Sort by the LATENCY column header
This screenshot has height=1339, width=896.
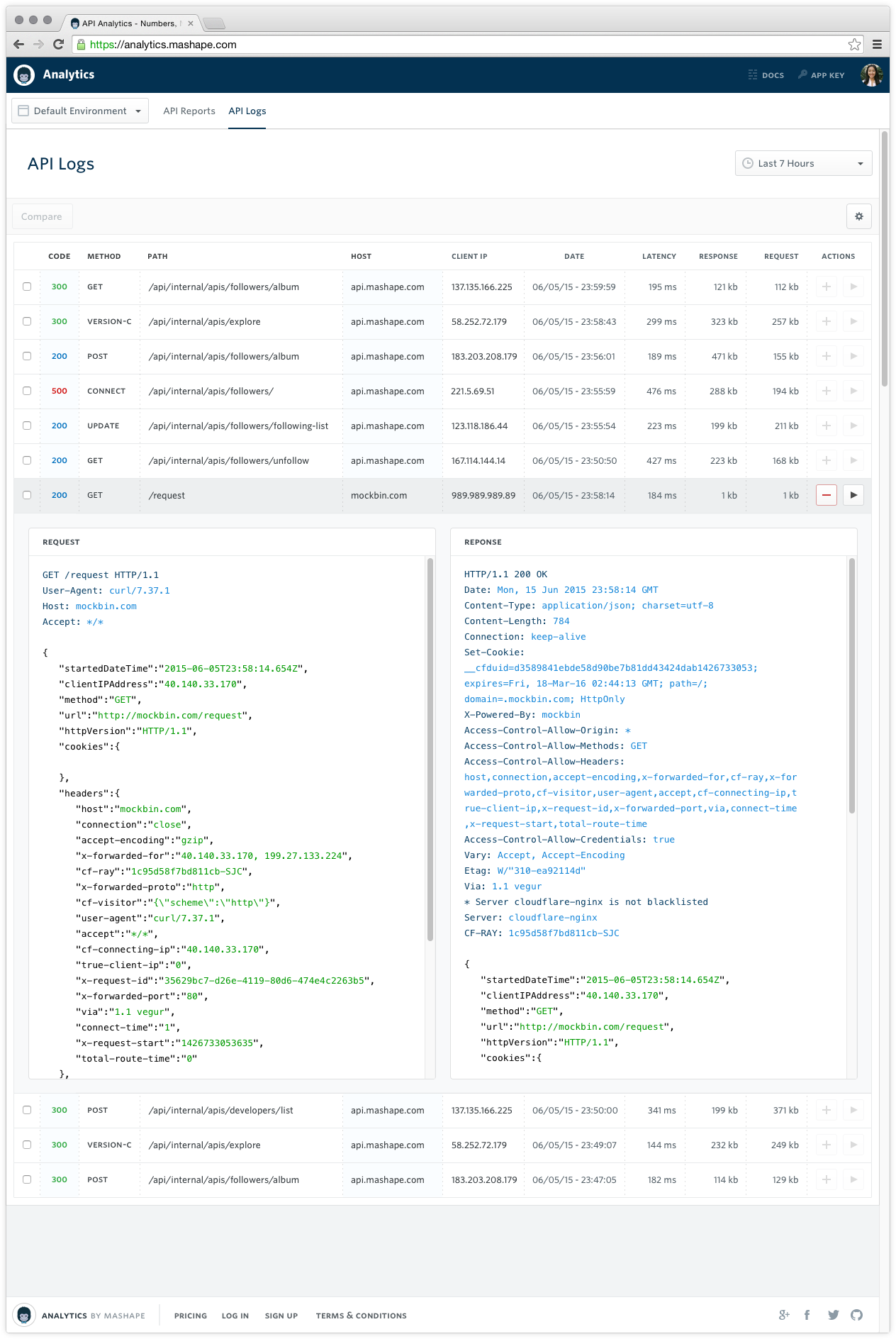(x=659, y=256)
